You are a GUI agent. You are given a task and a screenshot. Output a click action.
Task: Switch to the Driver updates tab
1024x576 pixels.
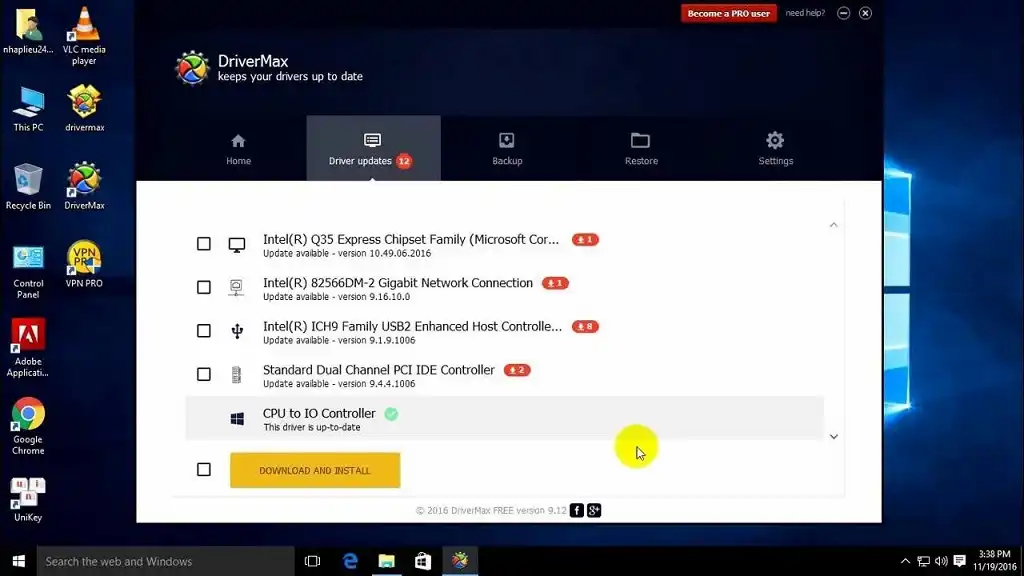[x=372, y=148]
